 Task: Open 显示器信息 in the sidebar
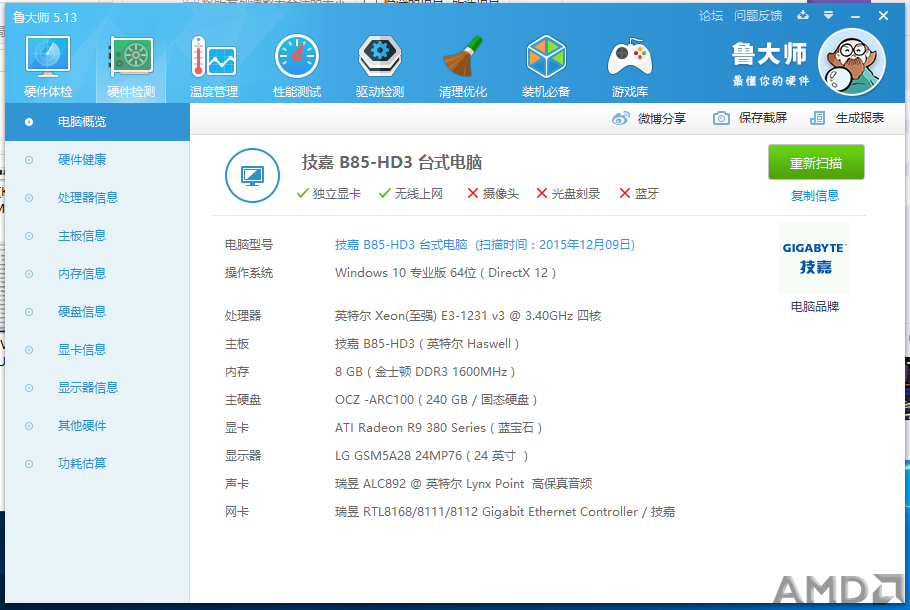click(98, 388)
